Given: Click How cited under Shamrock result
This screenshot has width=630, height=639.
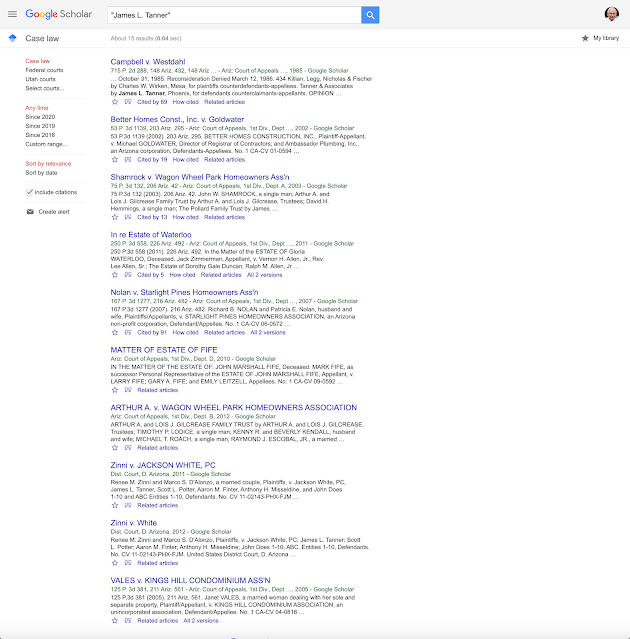Looking at the screenshot, I should pos(185,217).
